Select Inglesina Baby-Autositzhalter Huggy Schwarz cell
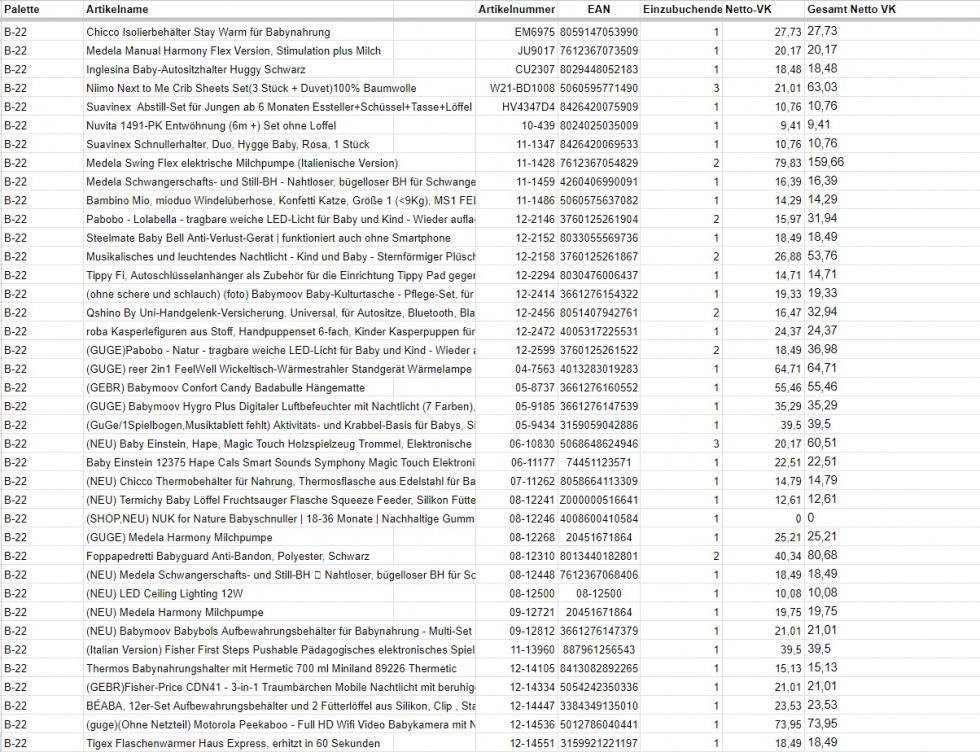 [196, 69]
